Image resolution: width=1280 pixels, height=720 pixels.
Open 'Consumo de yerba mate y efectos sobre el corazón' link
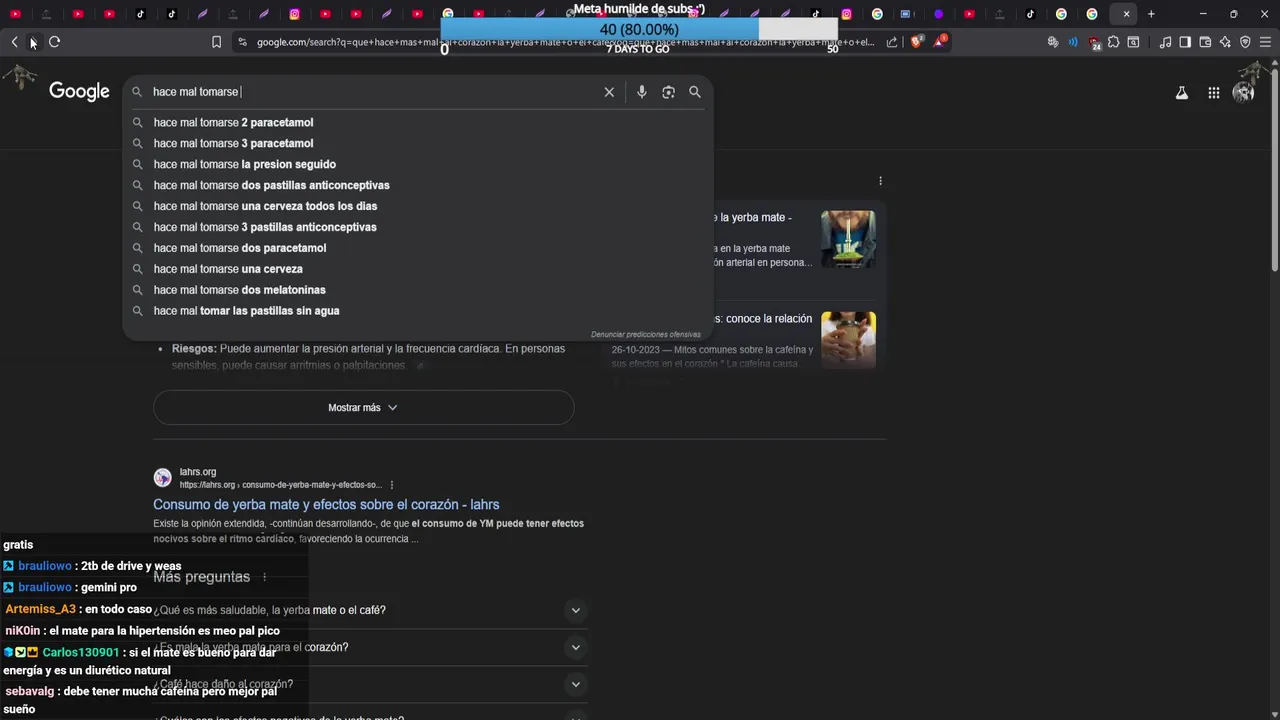click(x=326, y=505)
